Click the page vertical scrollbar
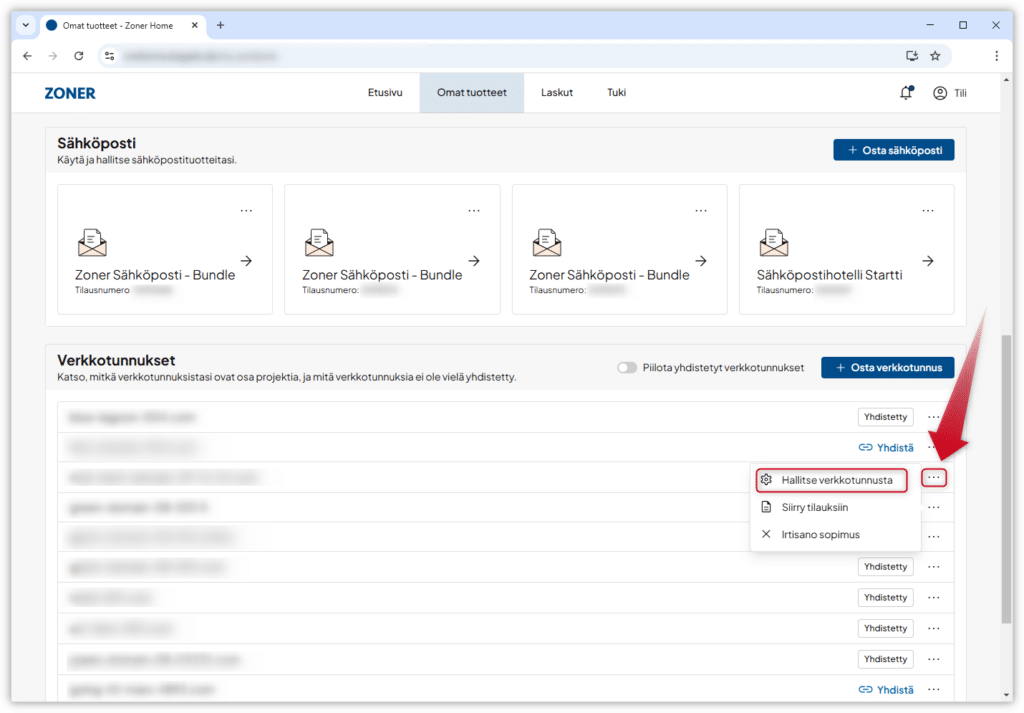 click(x=1005, y=480)
